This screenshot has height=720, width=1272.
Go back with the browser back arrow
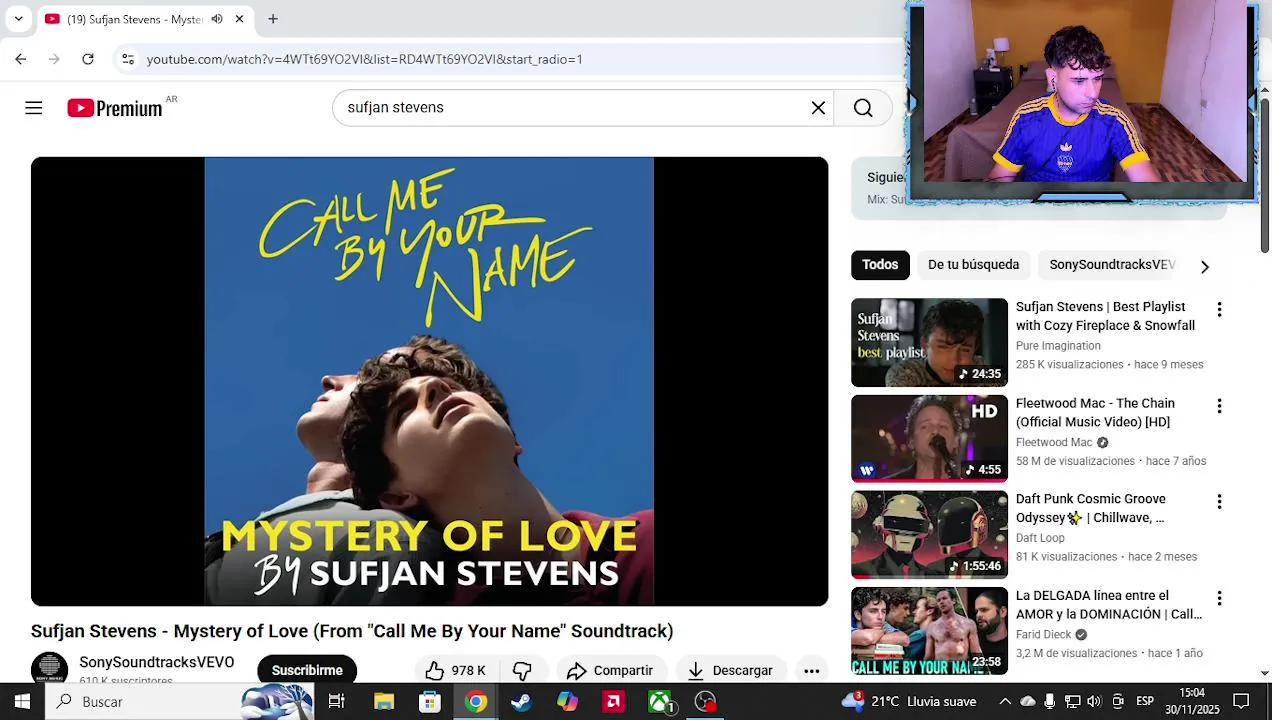(20, 59)
